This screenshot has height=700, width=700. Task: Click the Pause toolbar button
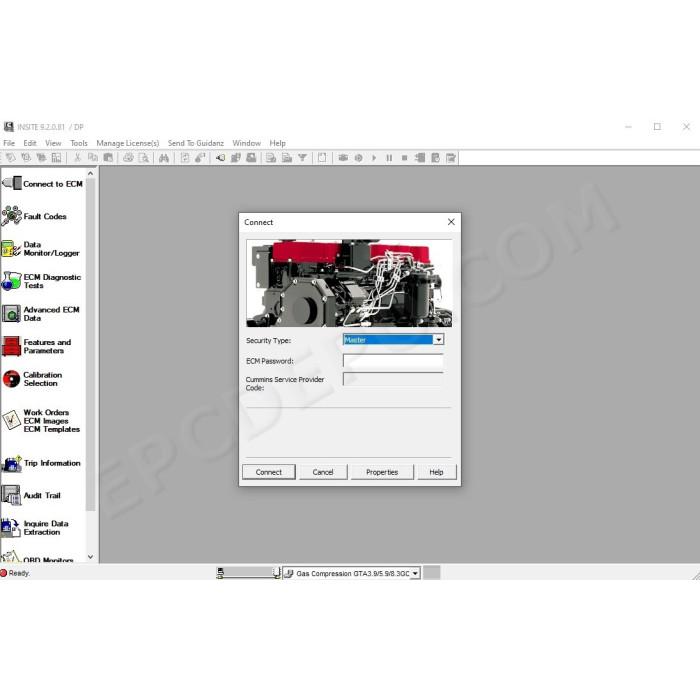click(x=389, y=158)
